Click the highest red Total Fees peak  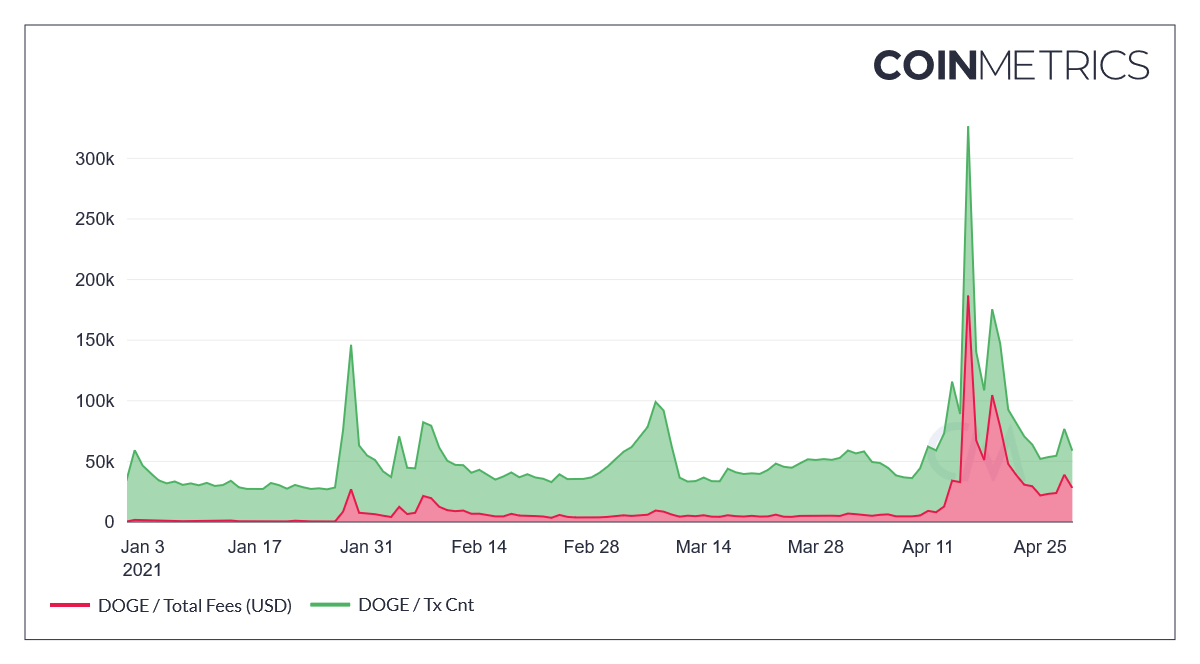click(x=968, y=297)
